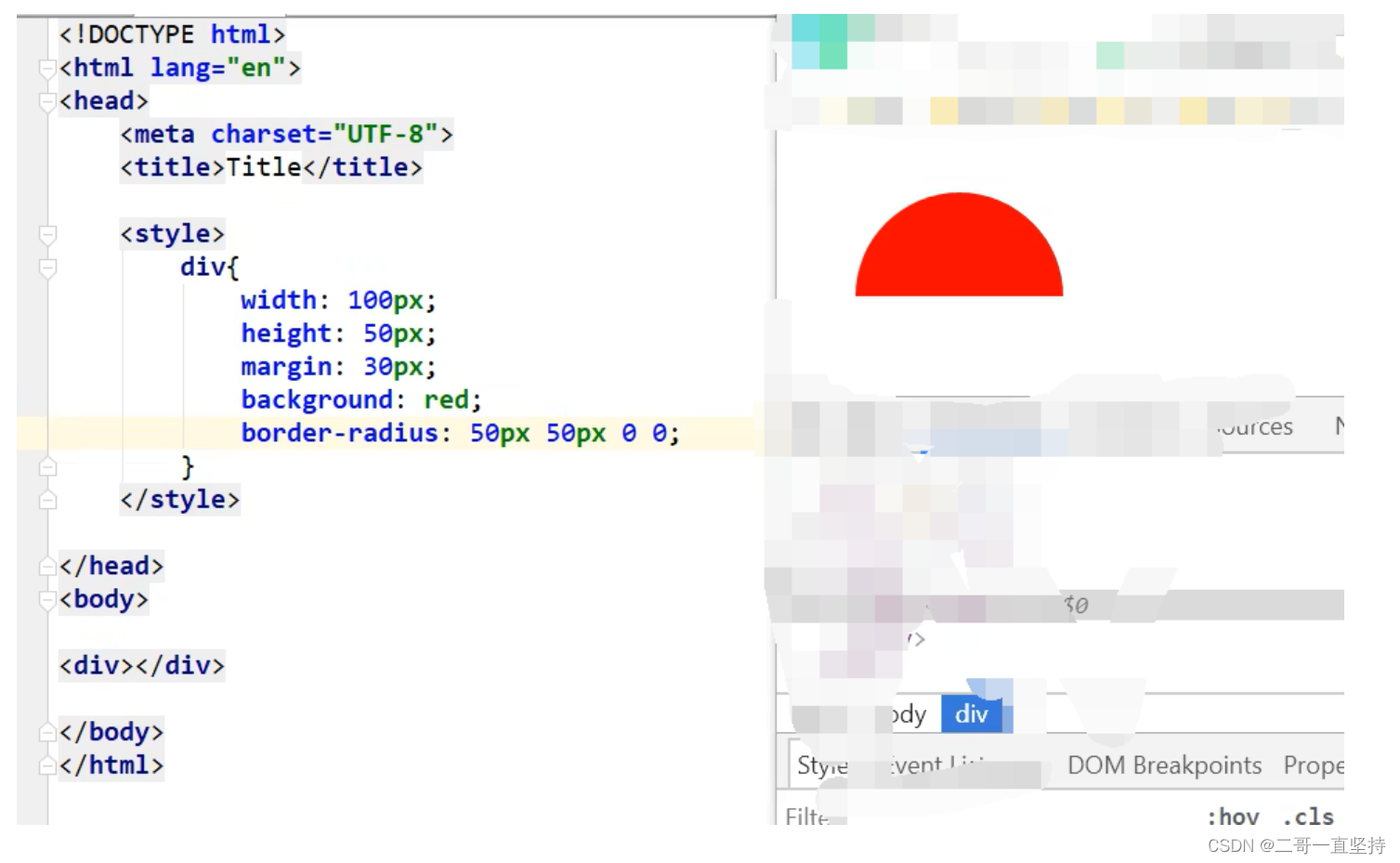The height and width of the screenshot is (863, 1400).
Task: Open the Properties tab in DevTools
Action: [x=1314, y=765]
